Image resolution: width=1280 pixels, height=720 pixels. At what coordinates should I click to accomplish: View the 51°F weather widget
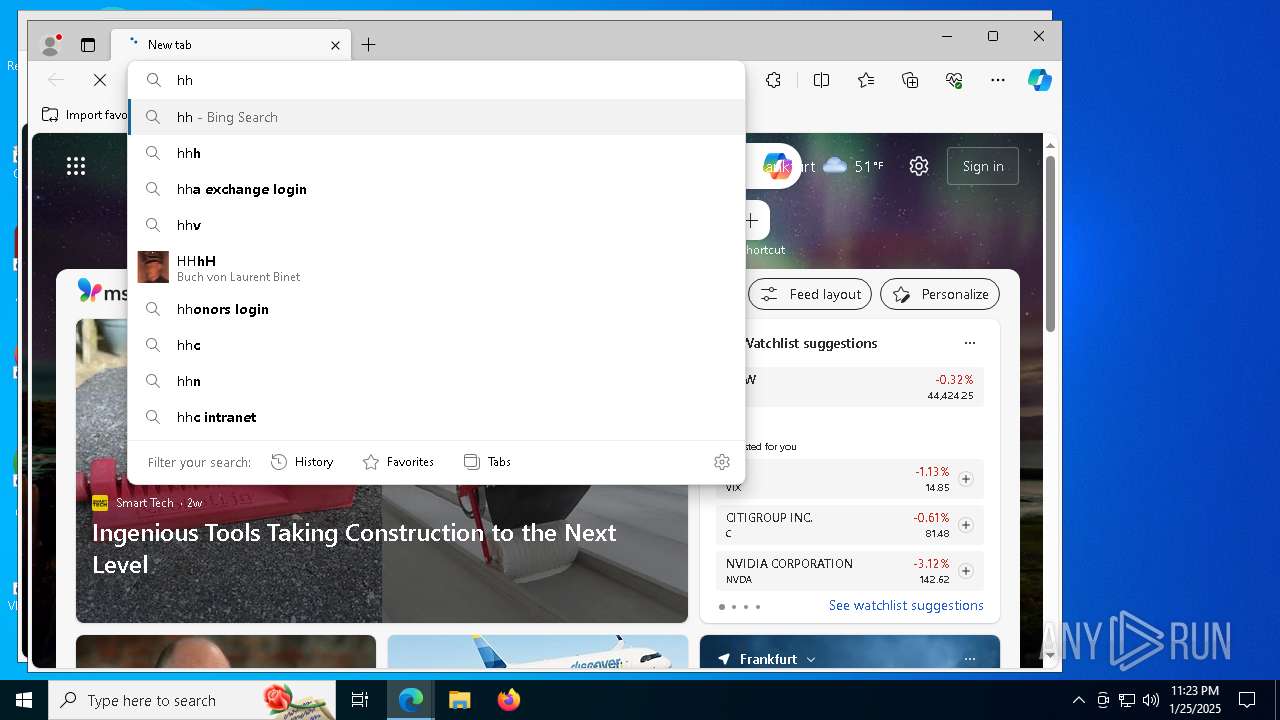(x=853, y=166)
